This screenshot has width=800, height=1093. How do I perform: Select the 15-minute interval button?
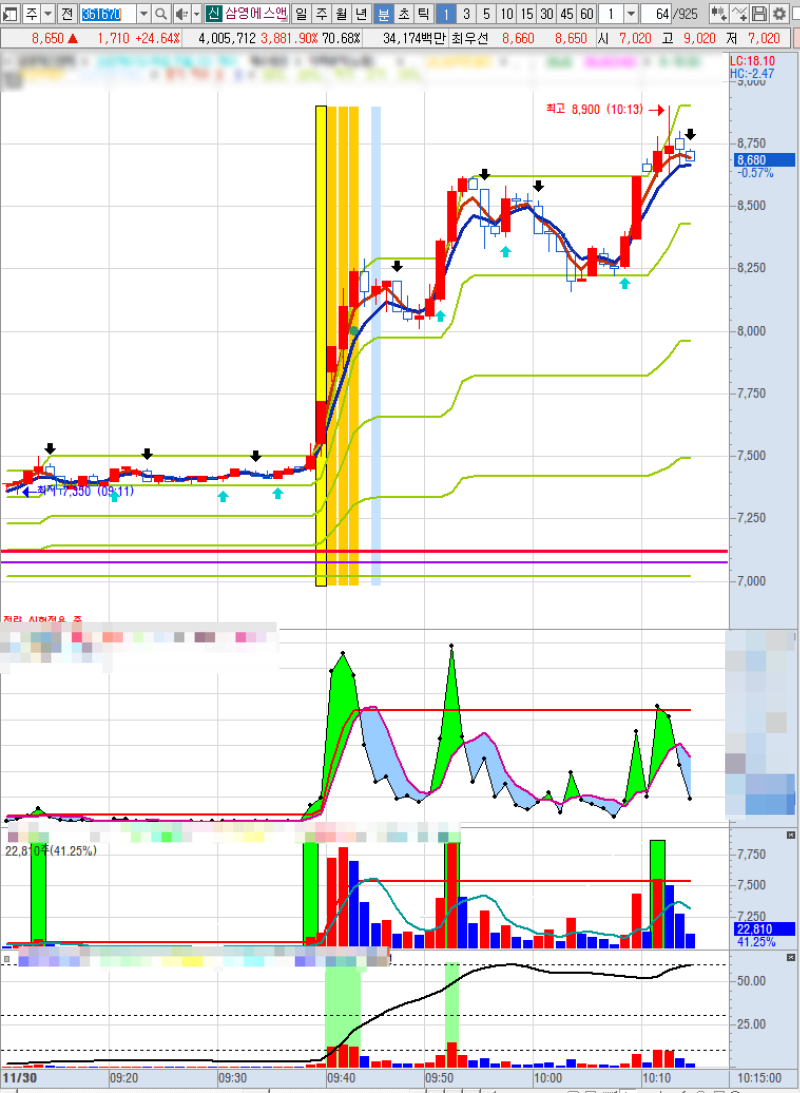[527, 13]
